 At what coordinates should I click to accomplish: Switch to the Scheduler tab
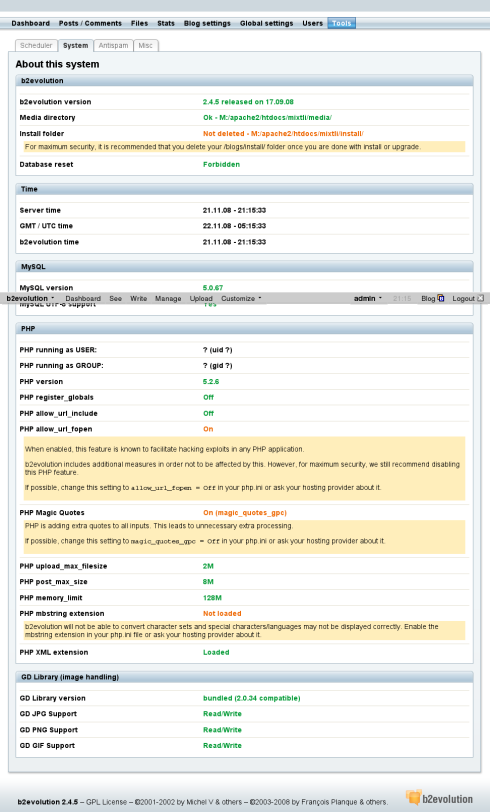pyautogui.click(x=36, y=46)
